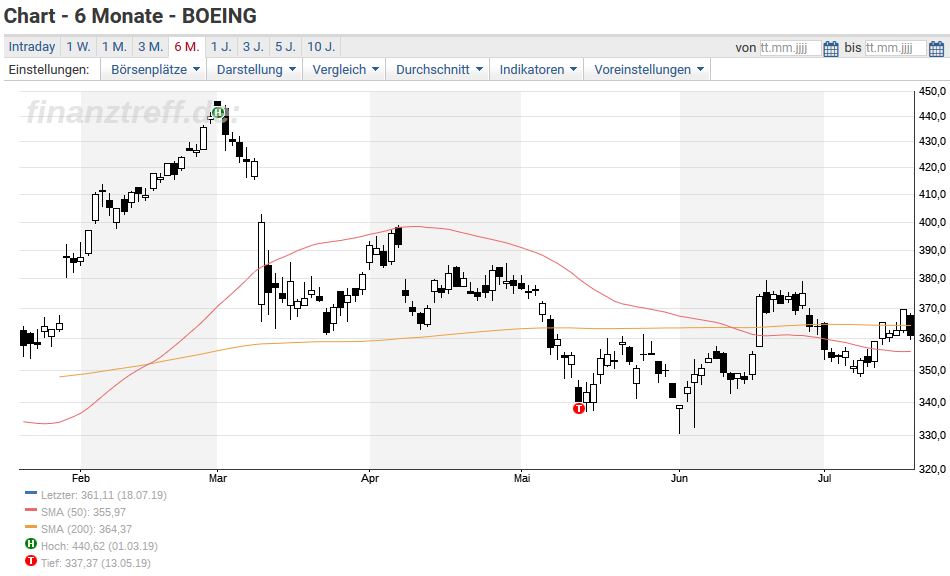Click the blue 'Letzter' legend color swatch
The width and height of the screenshot is (950, 576).
31,493
